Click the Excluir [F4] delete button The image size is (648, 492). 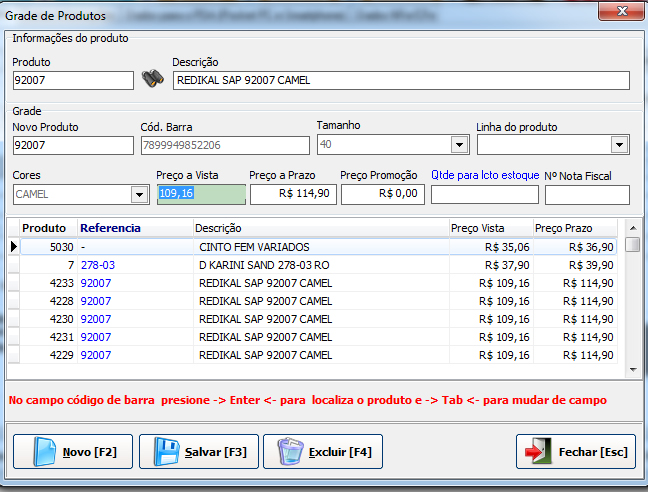323,452
